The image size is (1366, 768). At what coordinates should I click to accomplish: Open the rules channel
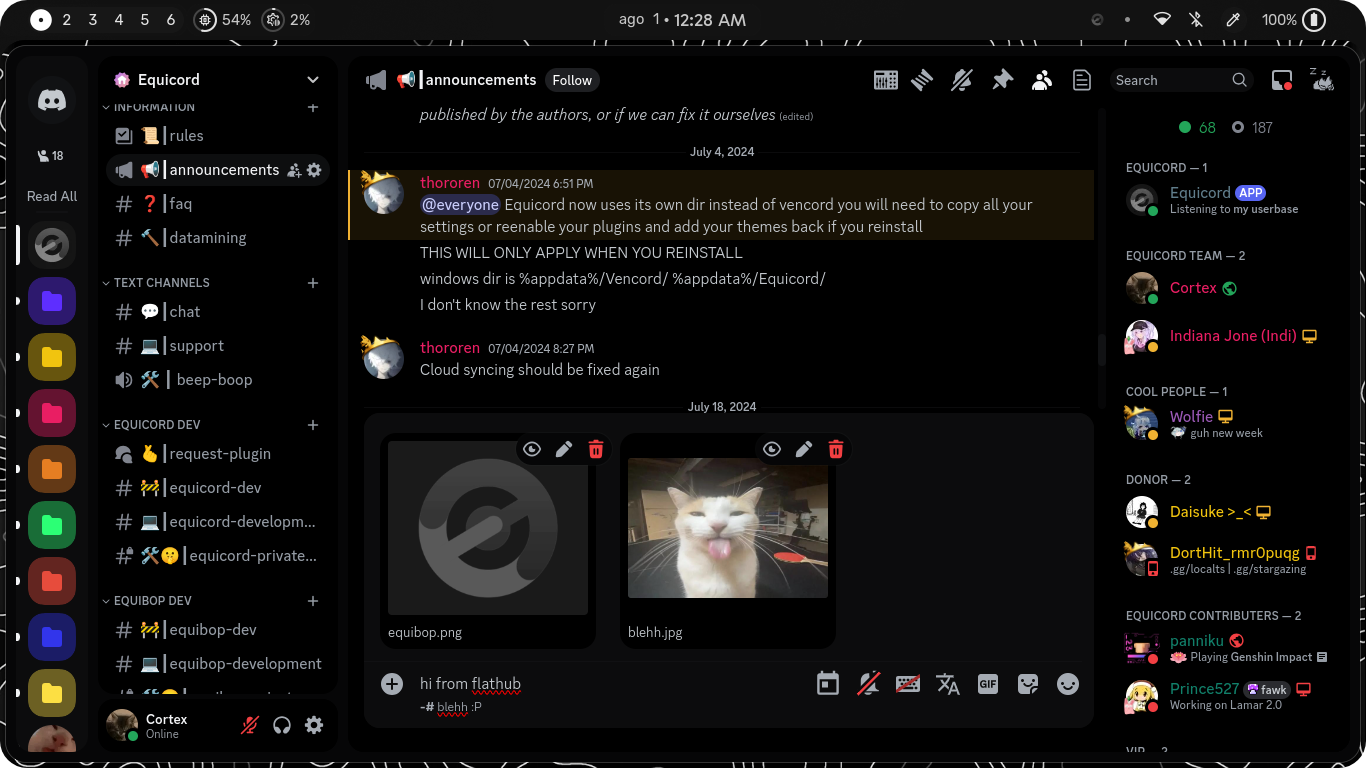pyautogui.click(x=218, y=136)
